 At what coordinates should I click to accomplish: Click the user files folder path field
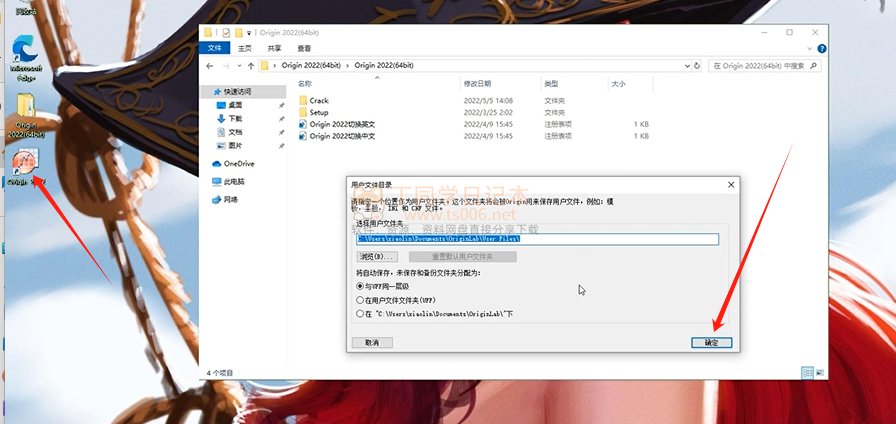537,239
